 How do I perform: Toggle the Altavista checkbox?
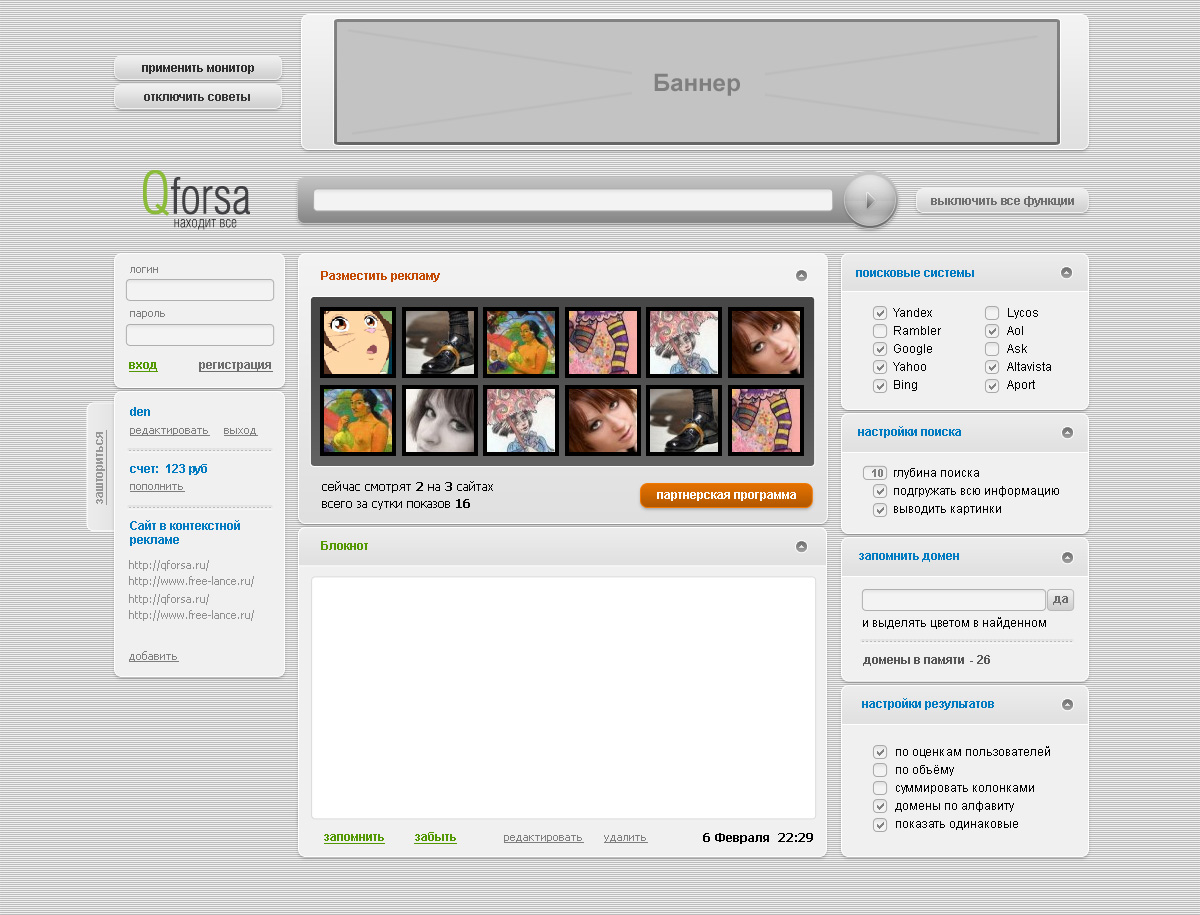(992, 367)
